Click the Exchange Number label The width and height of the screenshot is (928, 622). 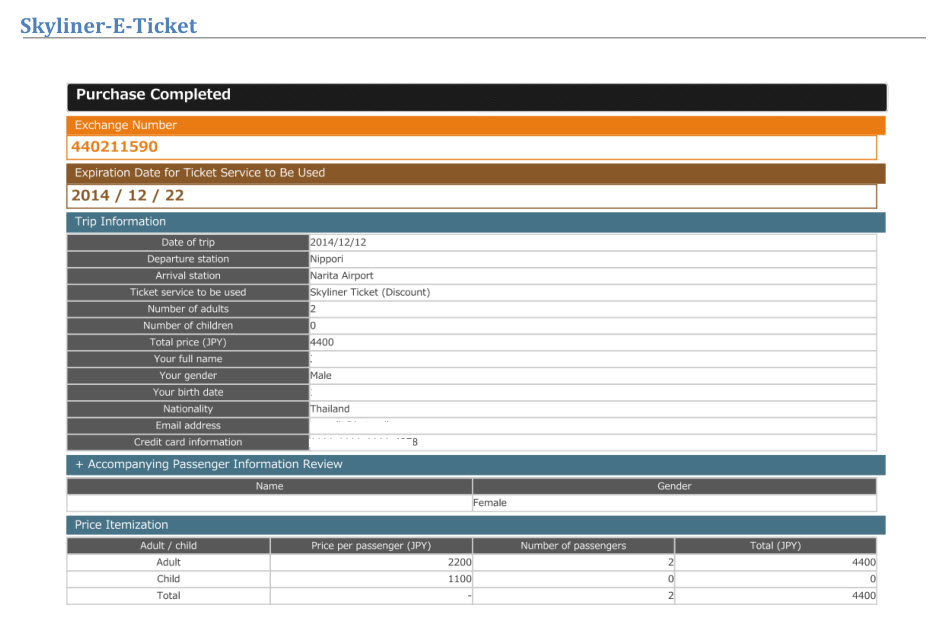(x=125, y=125)
